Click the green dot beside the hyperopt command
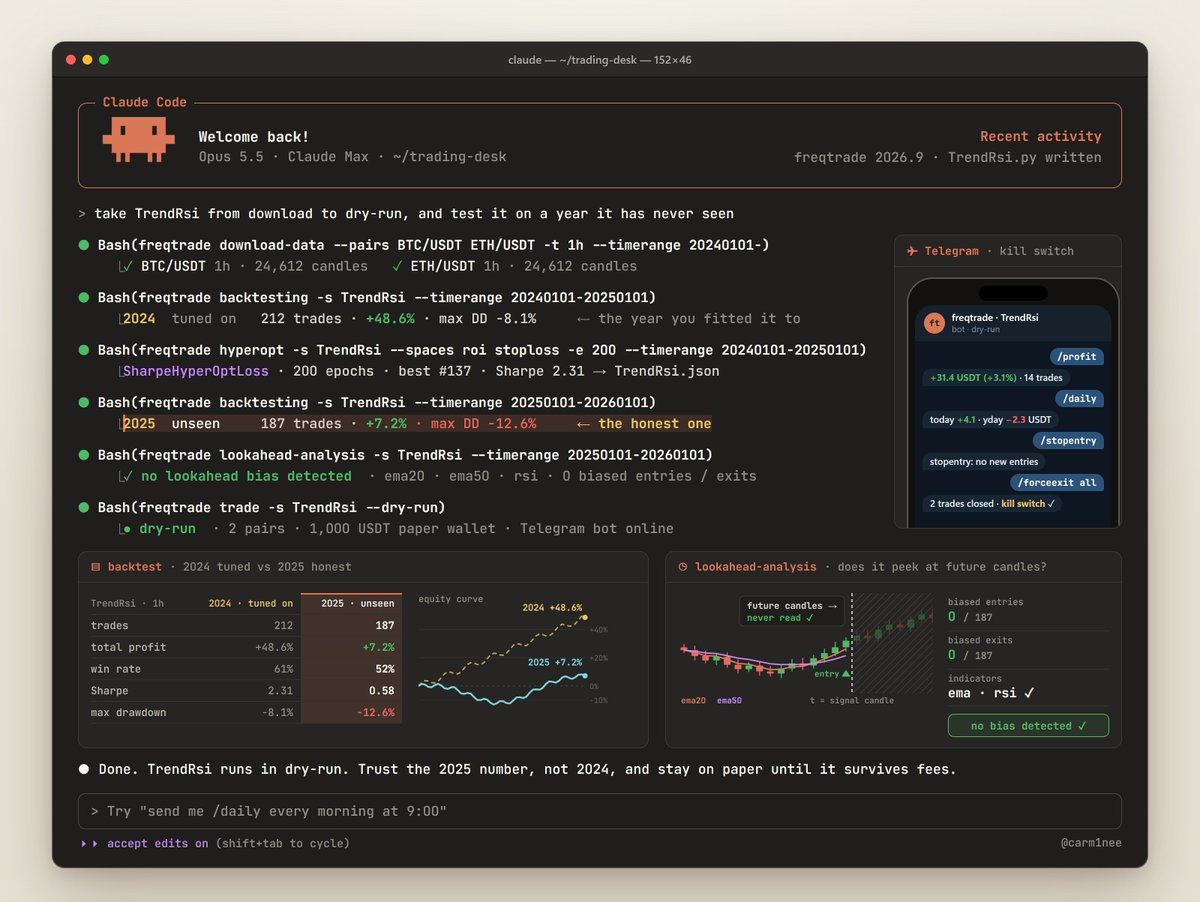This screenshot has height=902, width=1200. 83,350
